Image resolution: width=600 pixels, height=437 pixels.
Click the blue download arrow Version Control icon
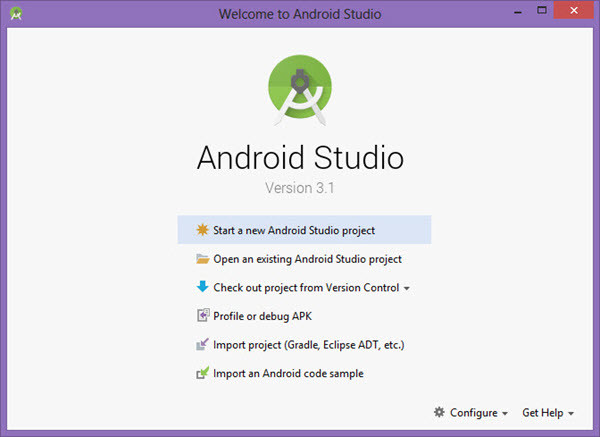203,288
